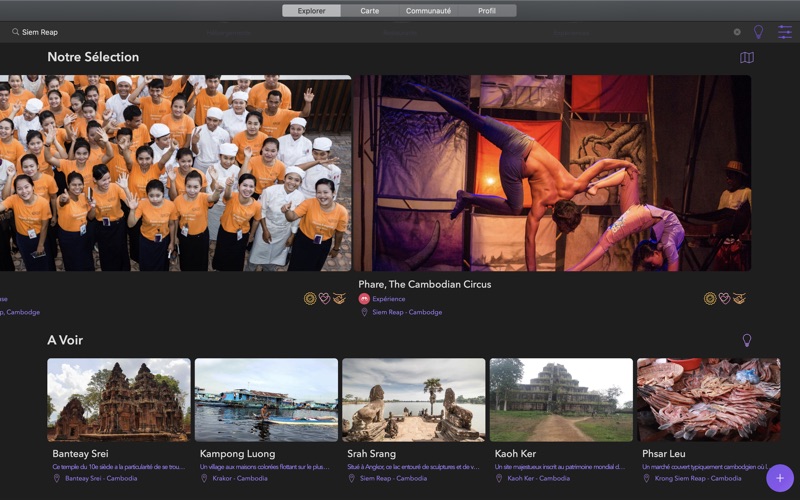Switch to the Explorer tab
This screenshot has width=800, height=500.
[x=311, y=11]
